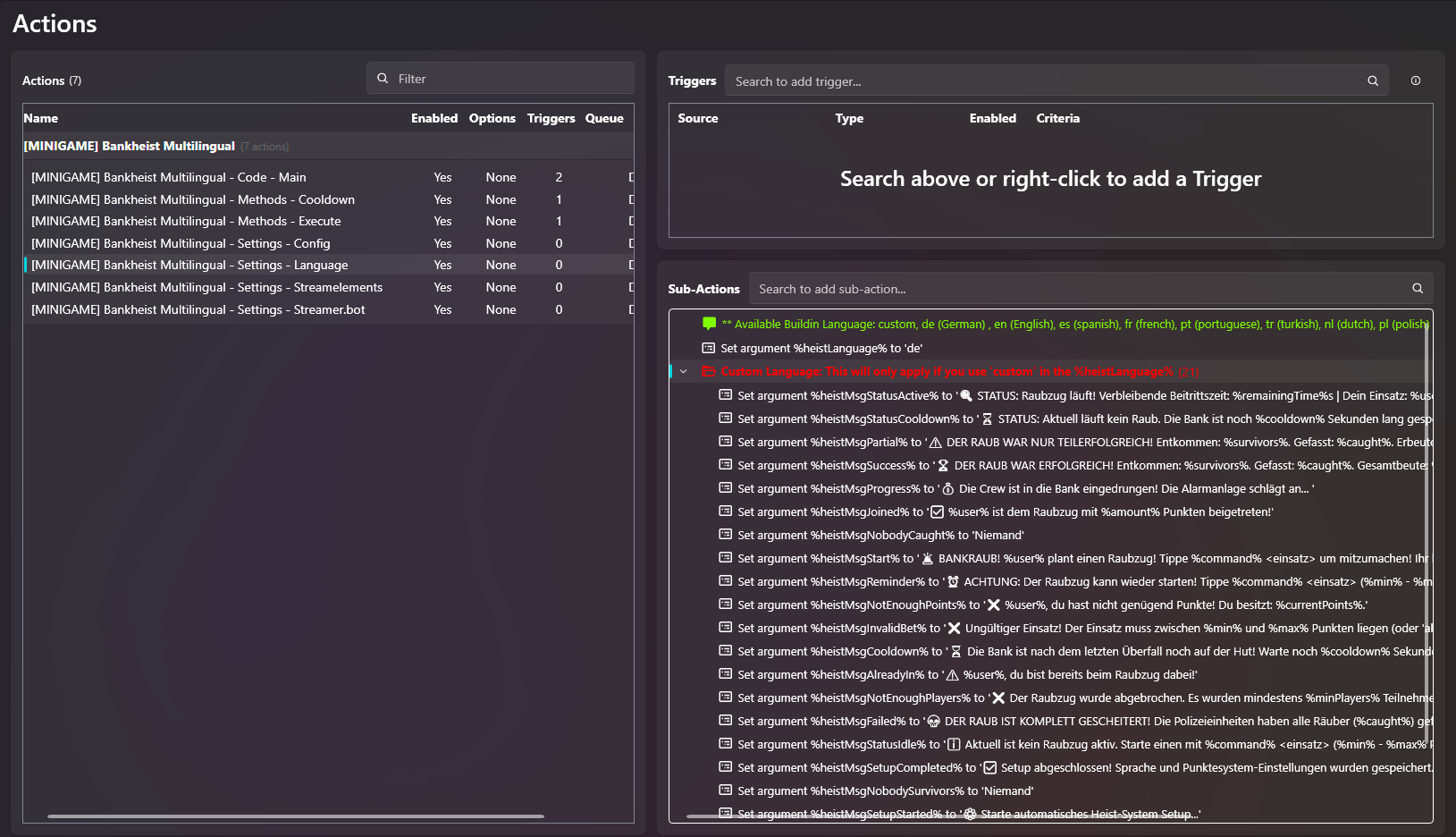
Task: Click the icon beside the heistMsgStatusActive sub-action
Action: [726, 395]
